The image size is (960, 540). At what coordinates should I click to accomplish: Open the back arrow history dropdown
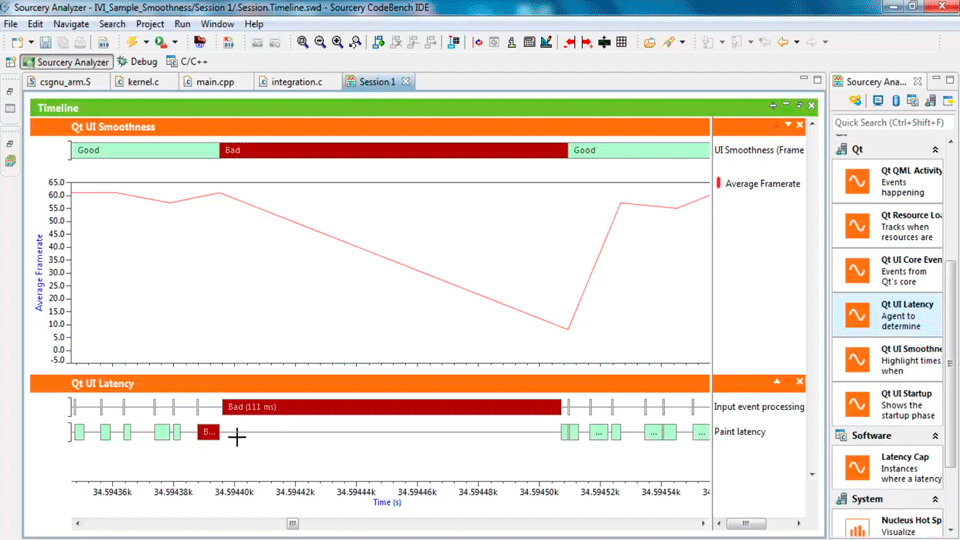797,42
